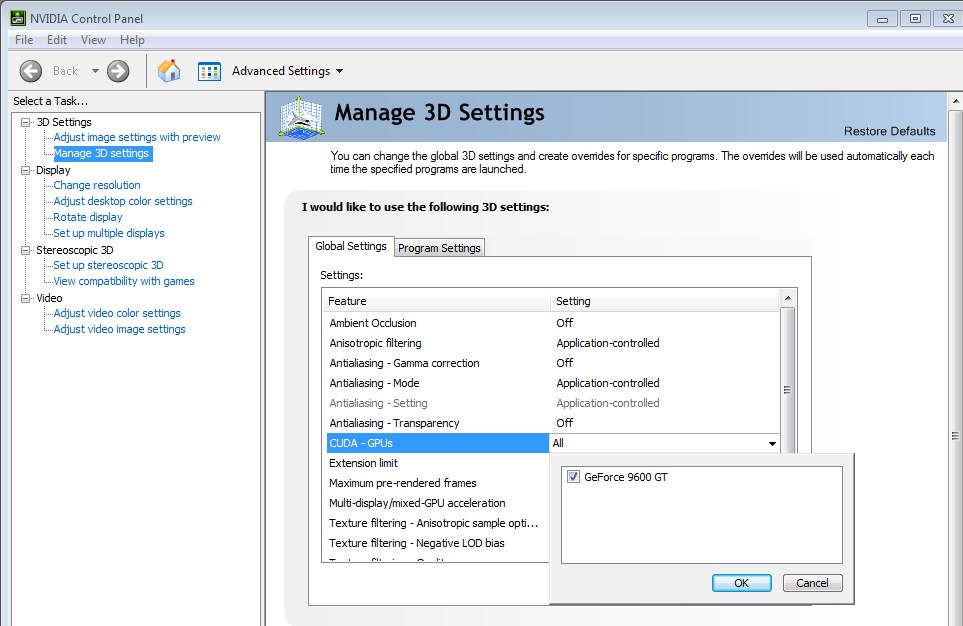The image size is (963, 626).
Task: Open the CUDA - GPUs setting dropdown arrow
Action: pos(772,443)
